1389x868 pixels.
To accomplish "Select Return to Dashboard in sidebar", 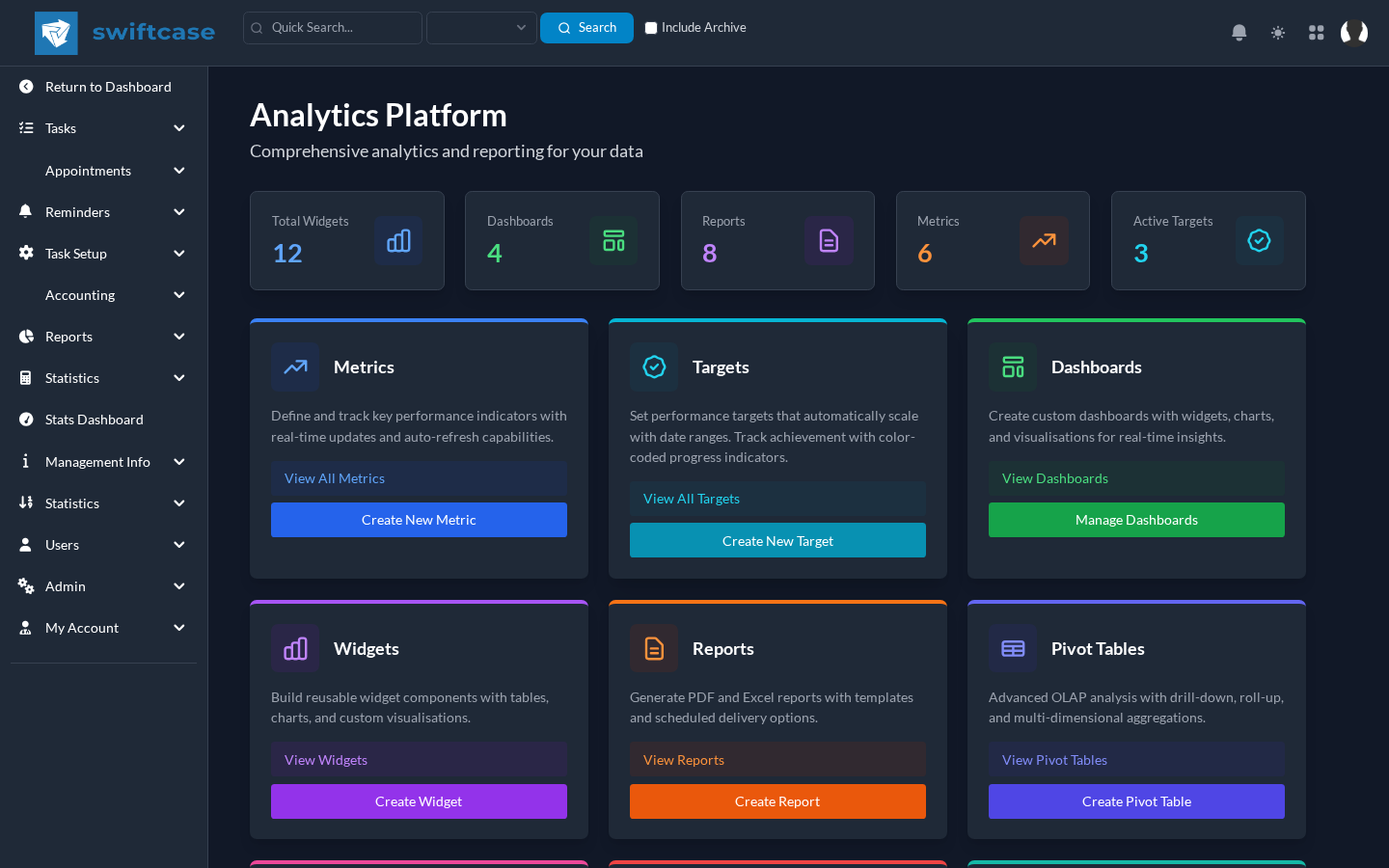I will tap(108, 87).
